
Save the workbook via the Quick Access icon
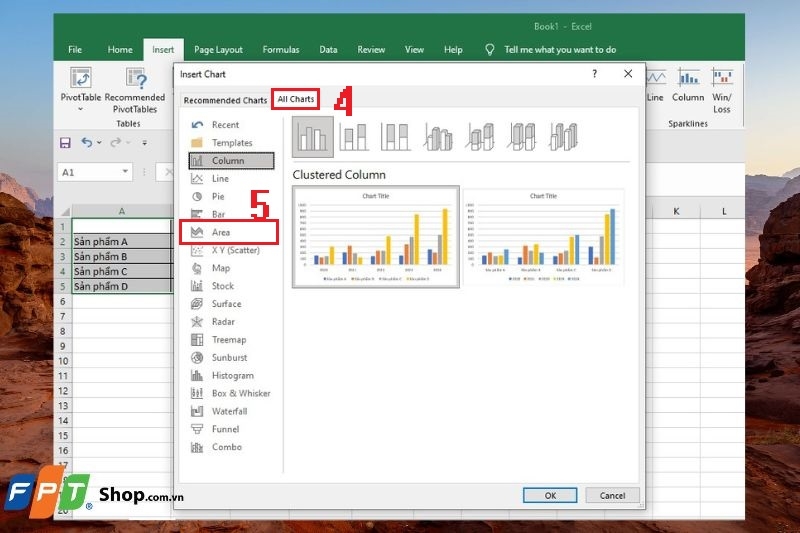click(x=65, y=143)
